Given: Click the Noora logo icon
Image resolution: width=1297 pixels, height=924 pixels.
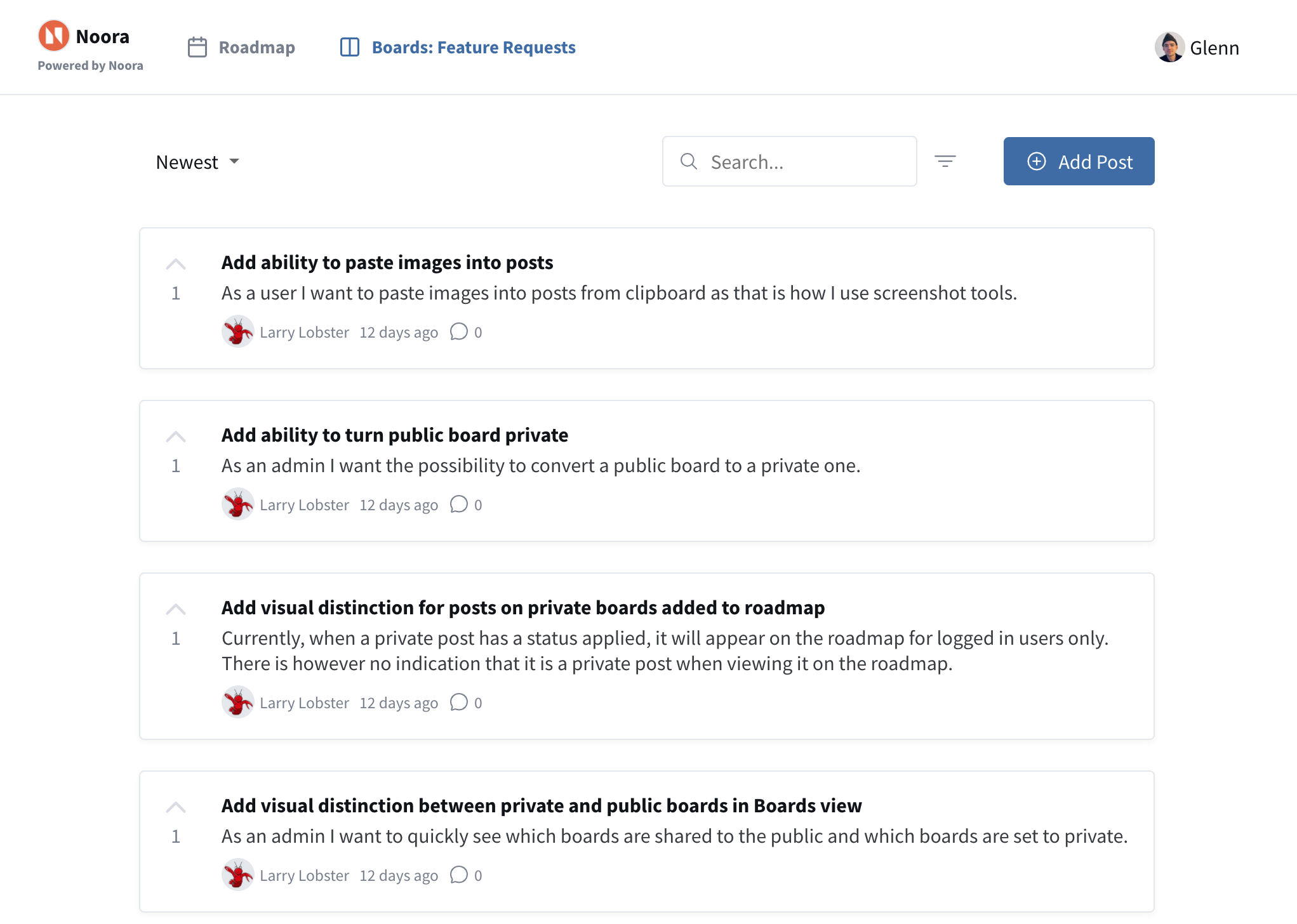Looking at the screenshot, I should coord(54,36).
